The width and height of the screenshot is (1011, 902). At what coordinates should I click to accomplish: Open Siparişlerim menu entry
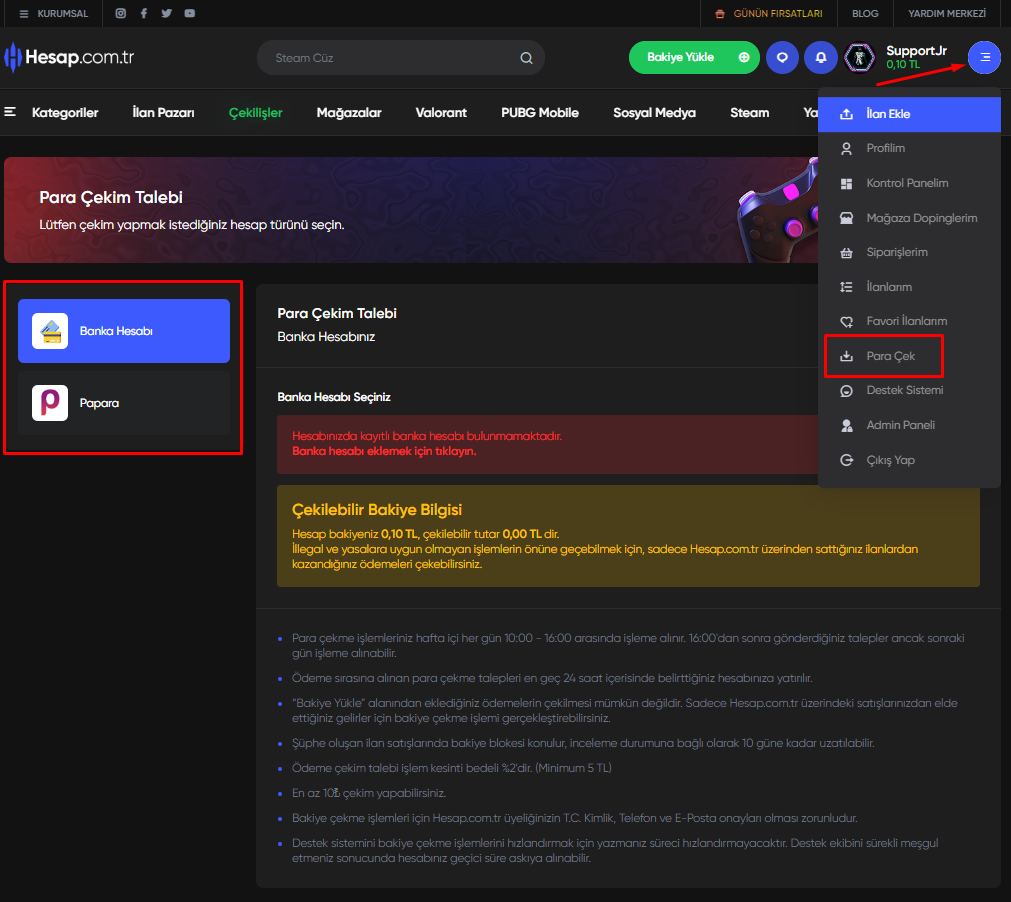[x=909, y=253]
